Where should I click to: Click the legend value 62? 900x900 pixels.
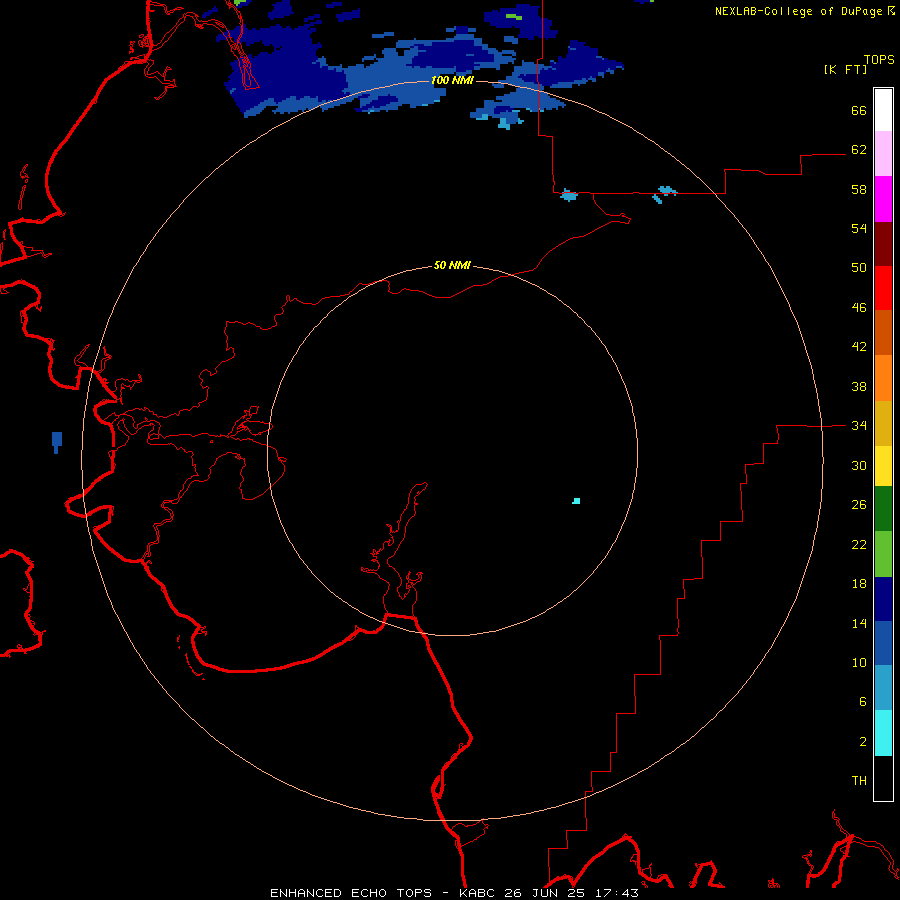coord(859,150)
